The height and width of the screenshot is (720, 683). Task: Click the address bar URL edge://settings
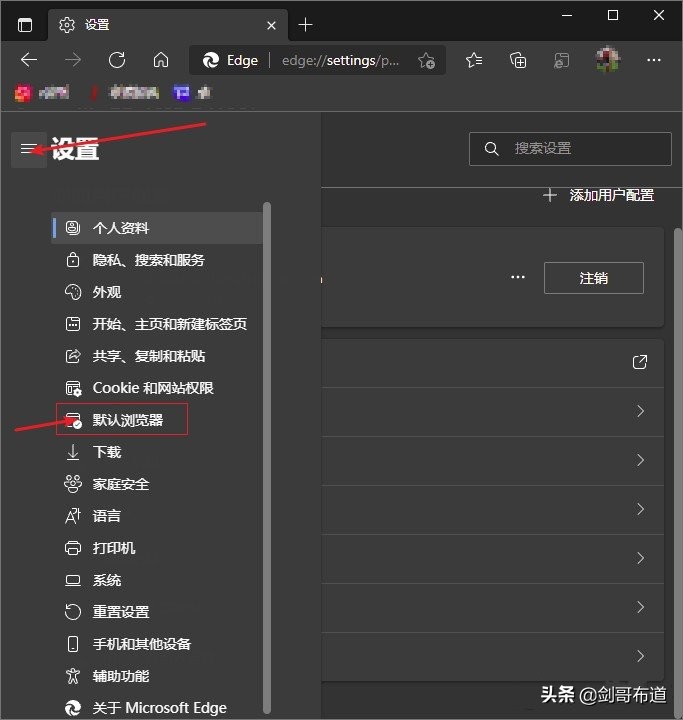tap(340, 60)
